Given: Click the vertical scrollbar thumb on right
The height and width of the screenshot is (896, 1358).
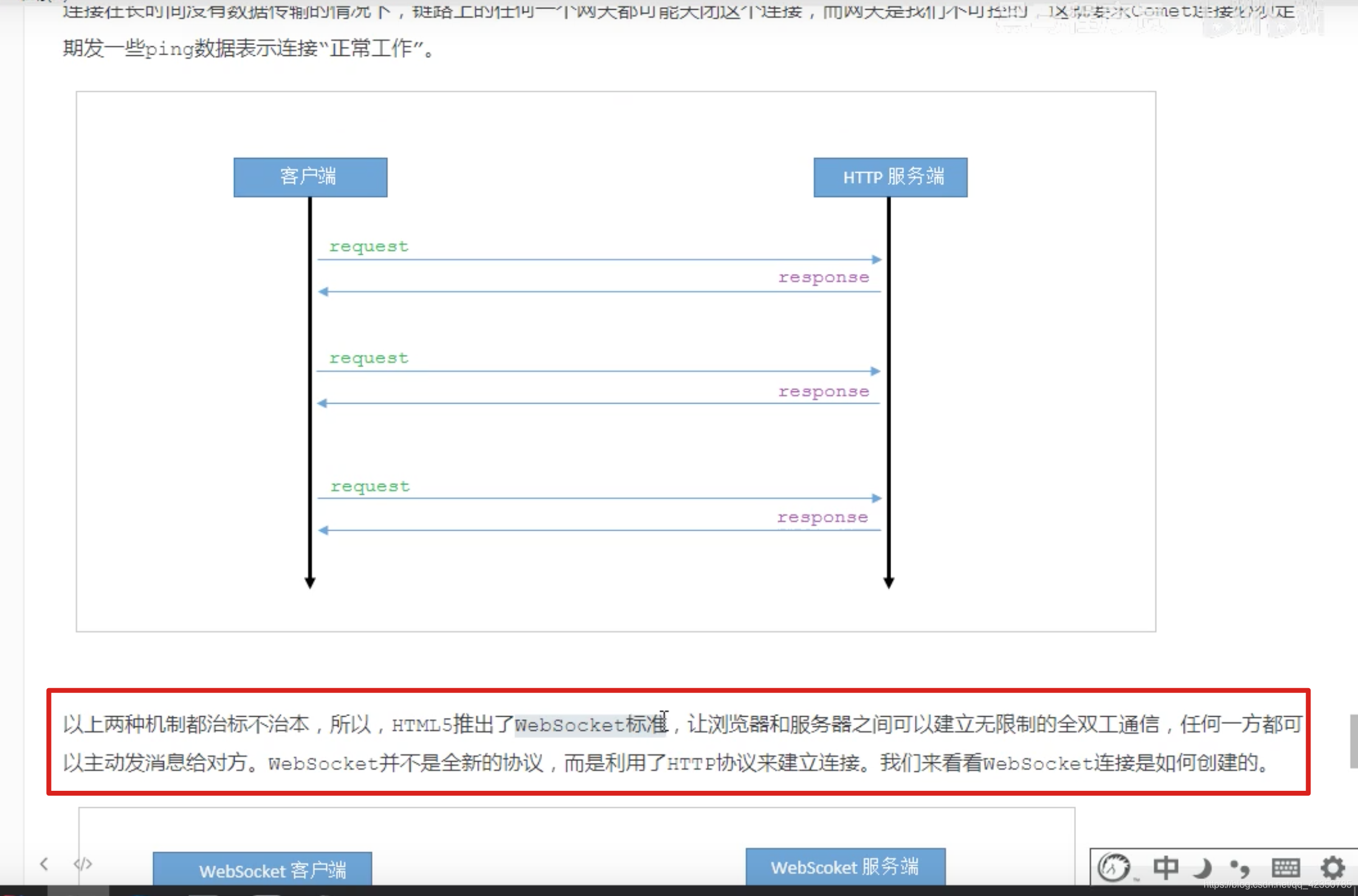Looking at the screenshot, I should click(x=1353, y=741).
